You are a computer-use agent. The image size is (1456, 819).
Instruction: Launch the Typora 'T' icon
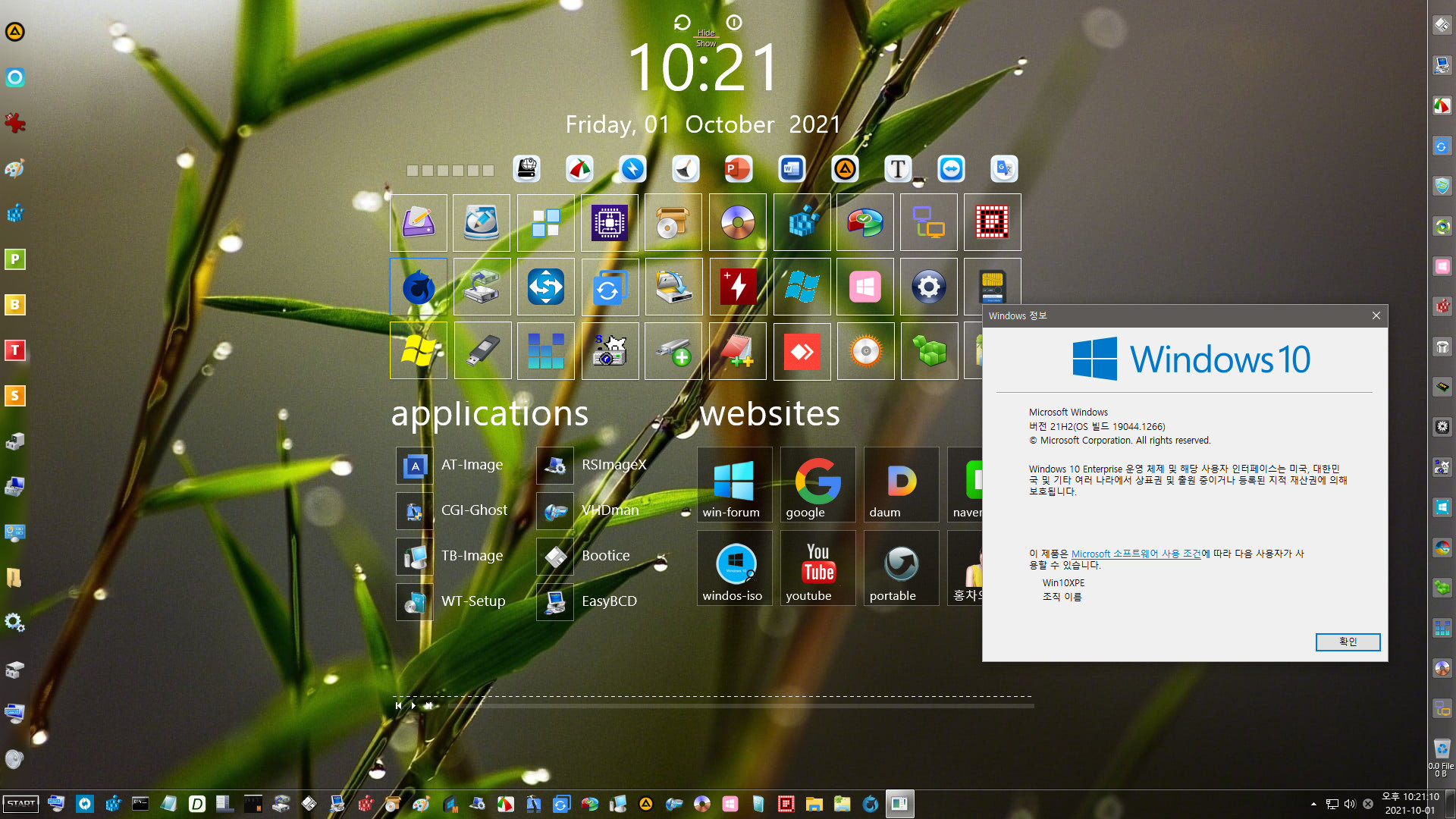point(898,169)
